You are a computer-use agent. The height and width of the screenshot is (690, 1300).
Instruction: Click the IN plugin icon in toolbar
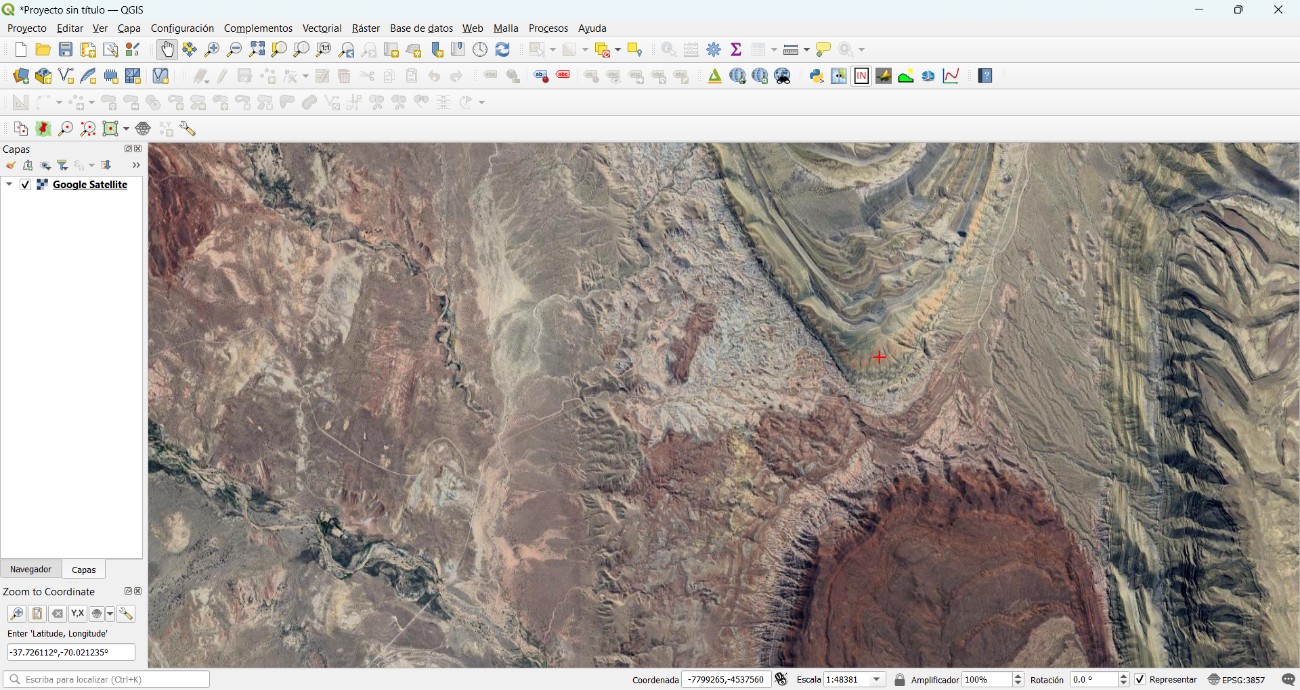[x=861, y=76]
